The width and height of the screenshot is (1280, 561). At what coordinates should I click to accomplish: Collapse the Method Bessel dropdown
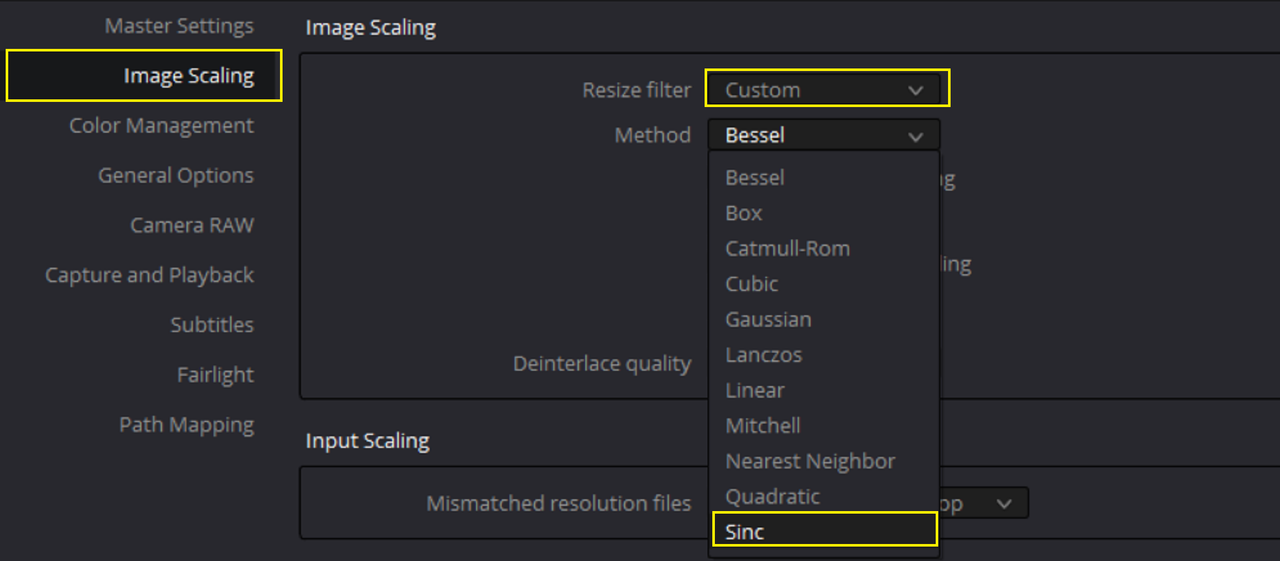(x=824, y=135)
